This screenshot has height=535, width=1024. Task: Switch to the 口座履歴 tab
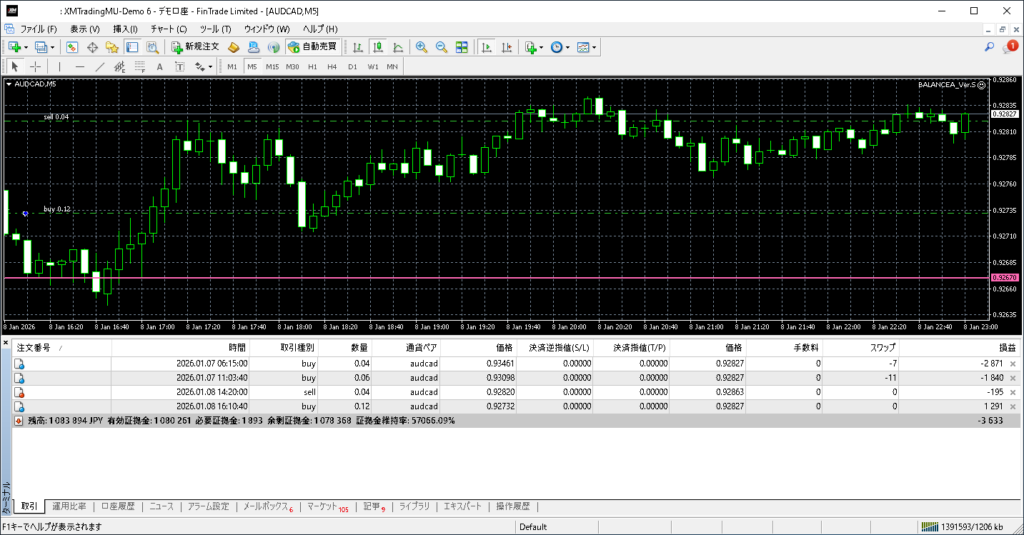pos(119,507)
